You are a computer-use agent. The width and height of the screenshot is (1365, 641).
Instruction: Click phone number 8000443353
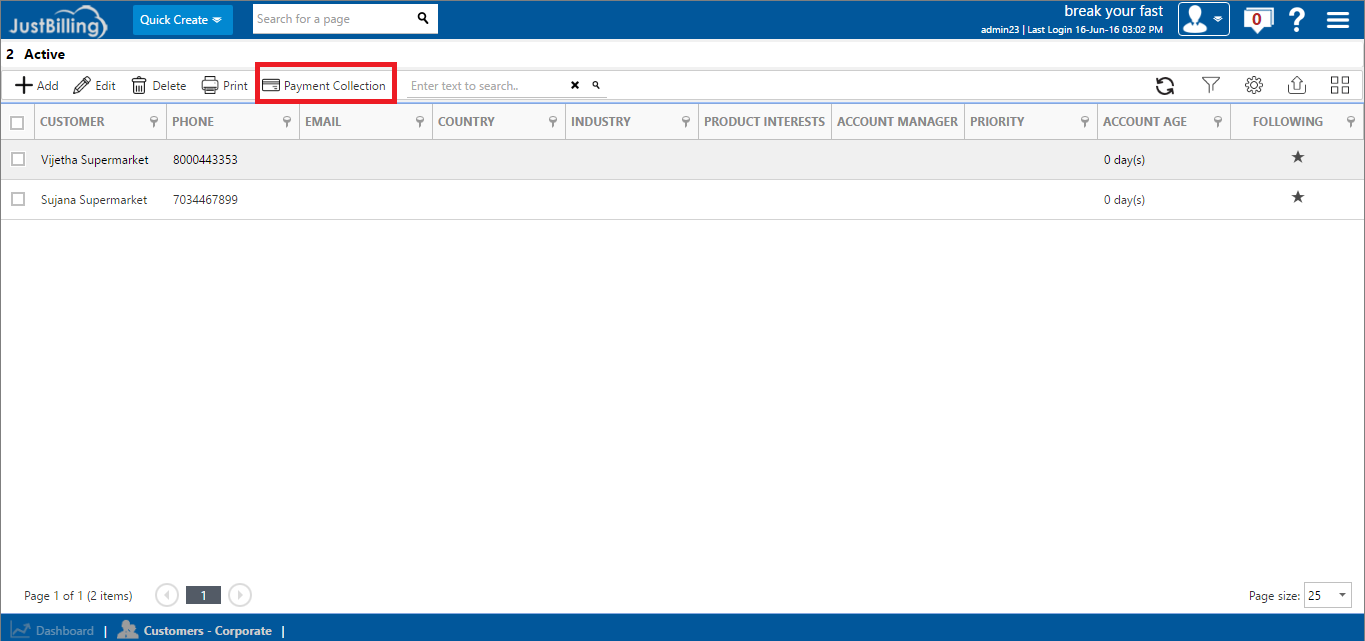click(205, 160)
